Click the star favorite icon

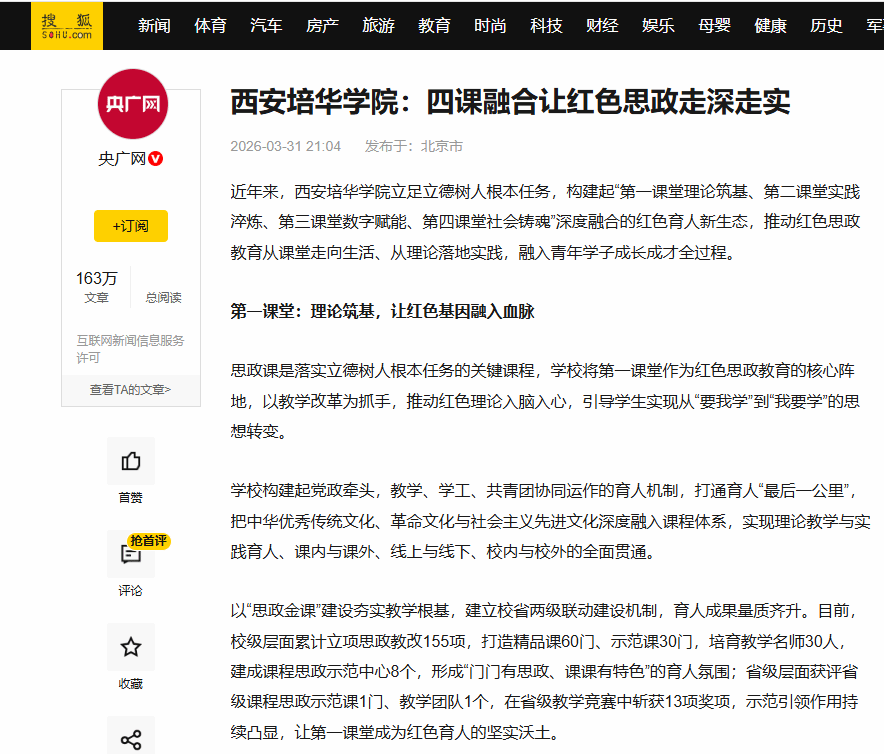(130, 647)
